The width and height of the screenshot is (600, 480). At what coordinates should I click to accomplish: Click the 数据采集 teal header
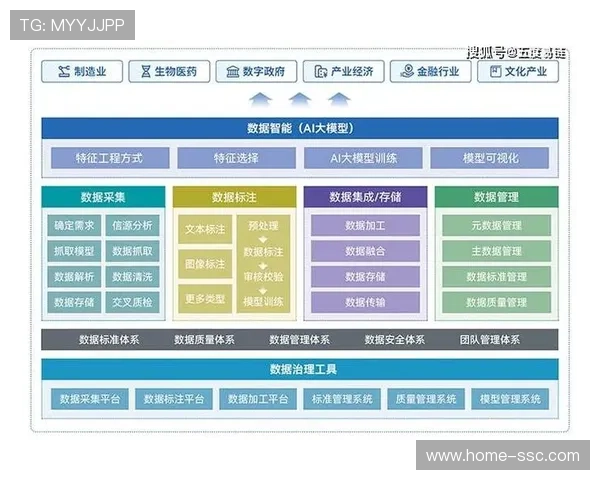[x=103, y=197]
